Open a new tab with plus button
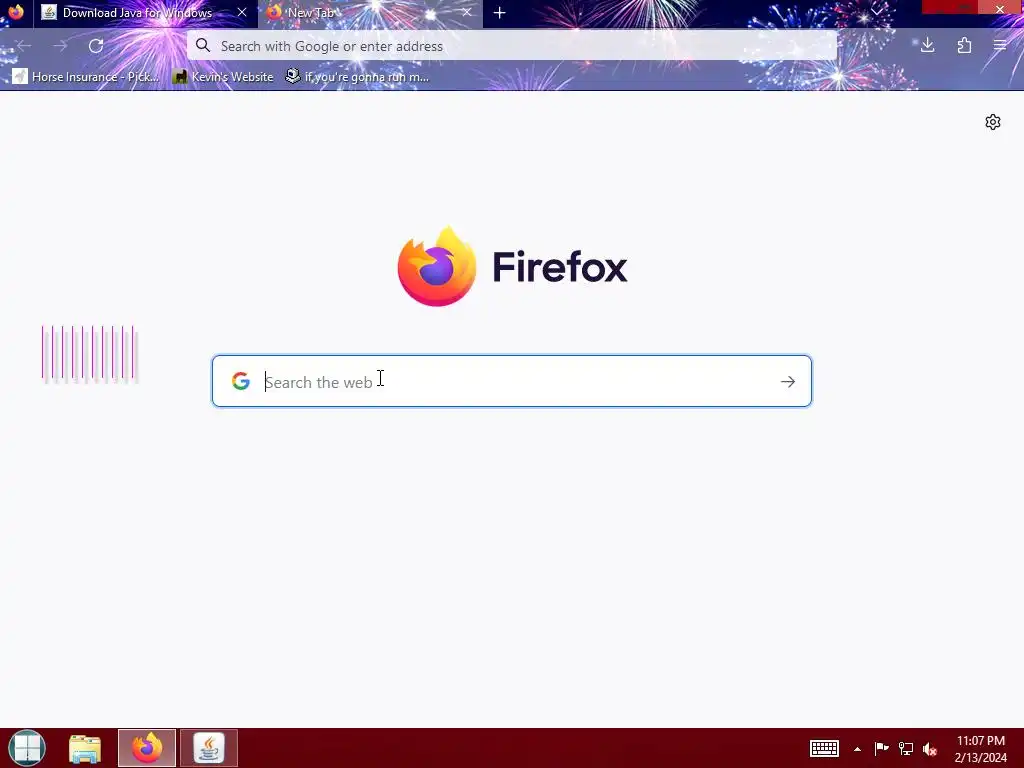The width and height of the screenshot is (1024, 768). click(x=500, y=12)
